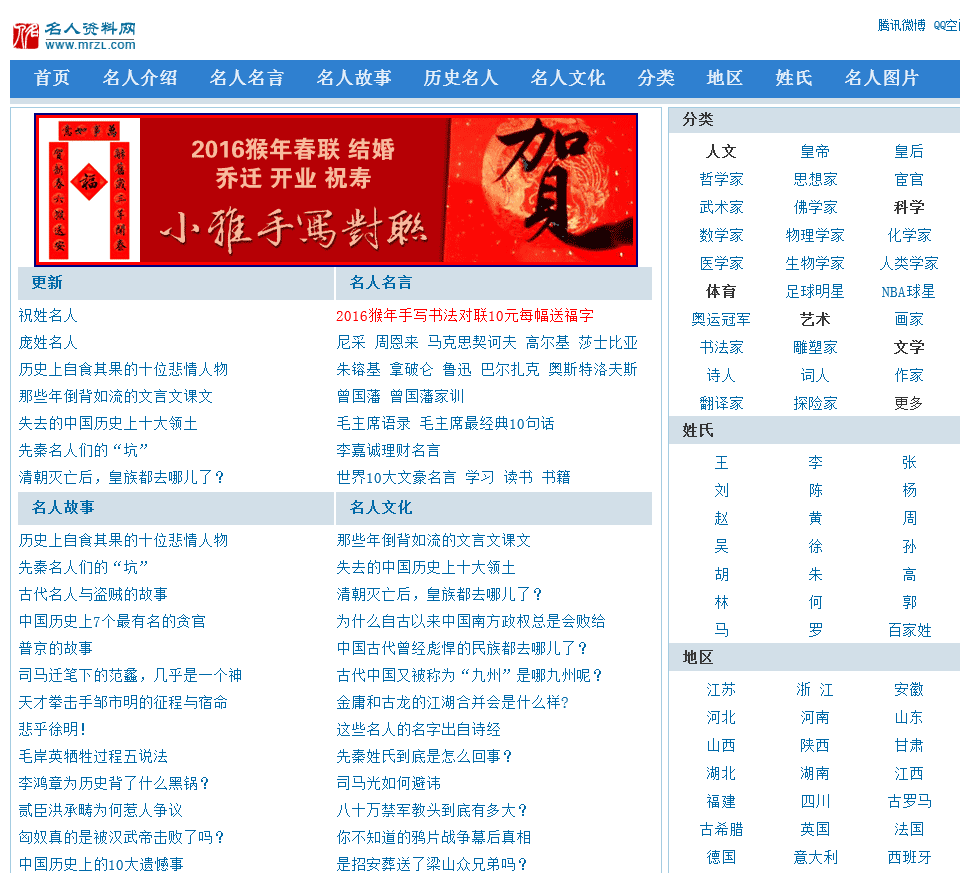This screenshot has height=873, width=960.
Task: Open 天才拳击手邹市明的征程与宿命 article
Action: click(123, 702)
